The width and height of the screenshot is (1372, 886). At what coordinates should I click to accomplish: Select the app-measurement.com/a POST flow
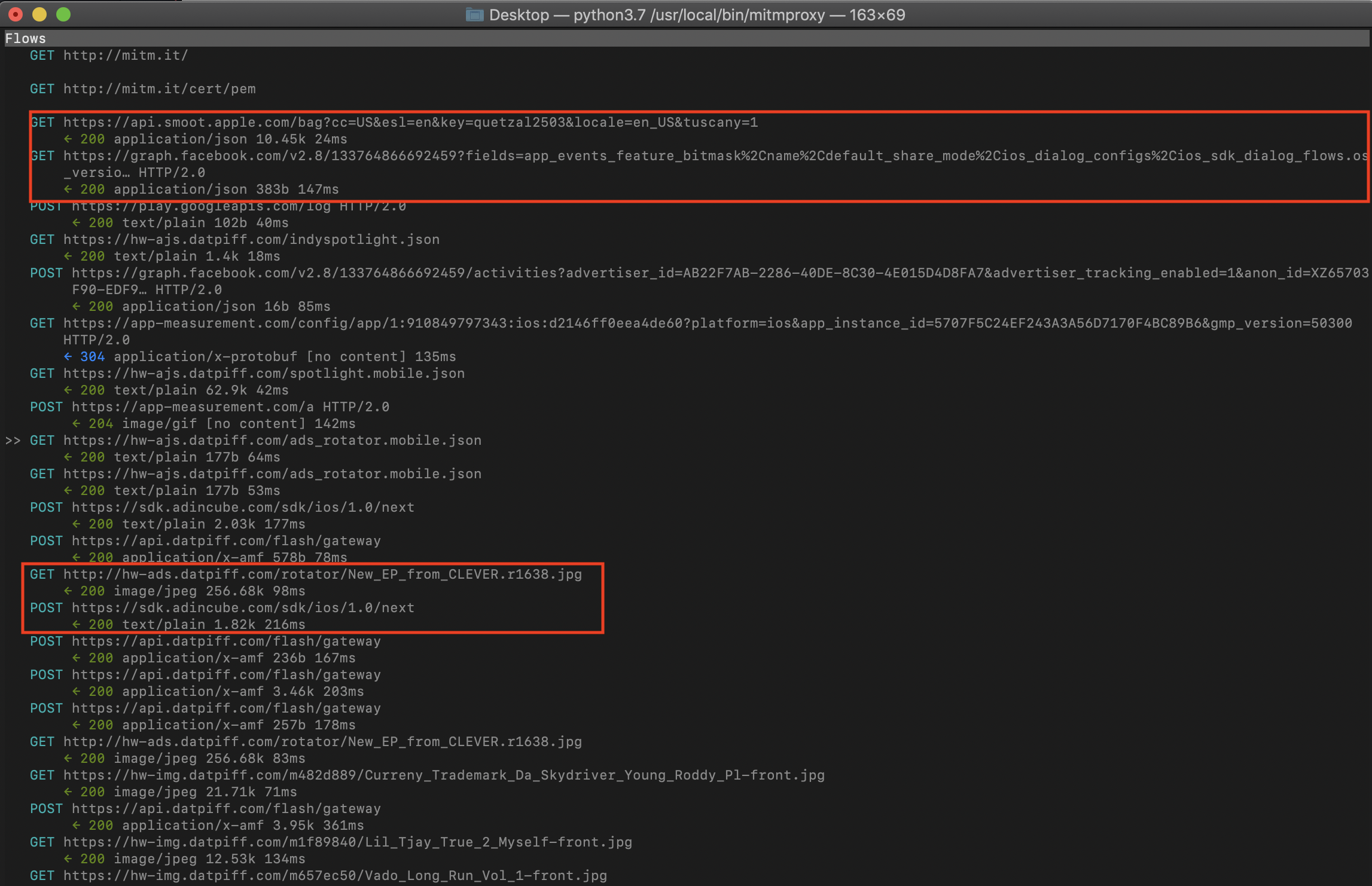pos(210,407)
